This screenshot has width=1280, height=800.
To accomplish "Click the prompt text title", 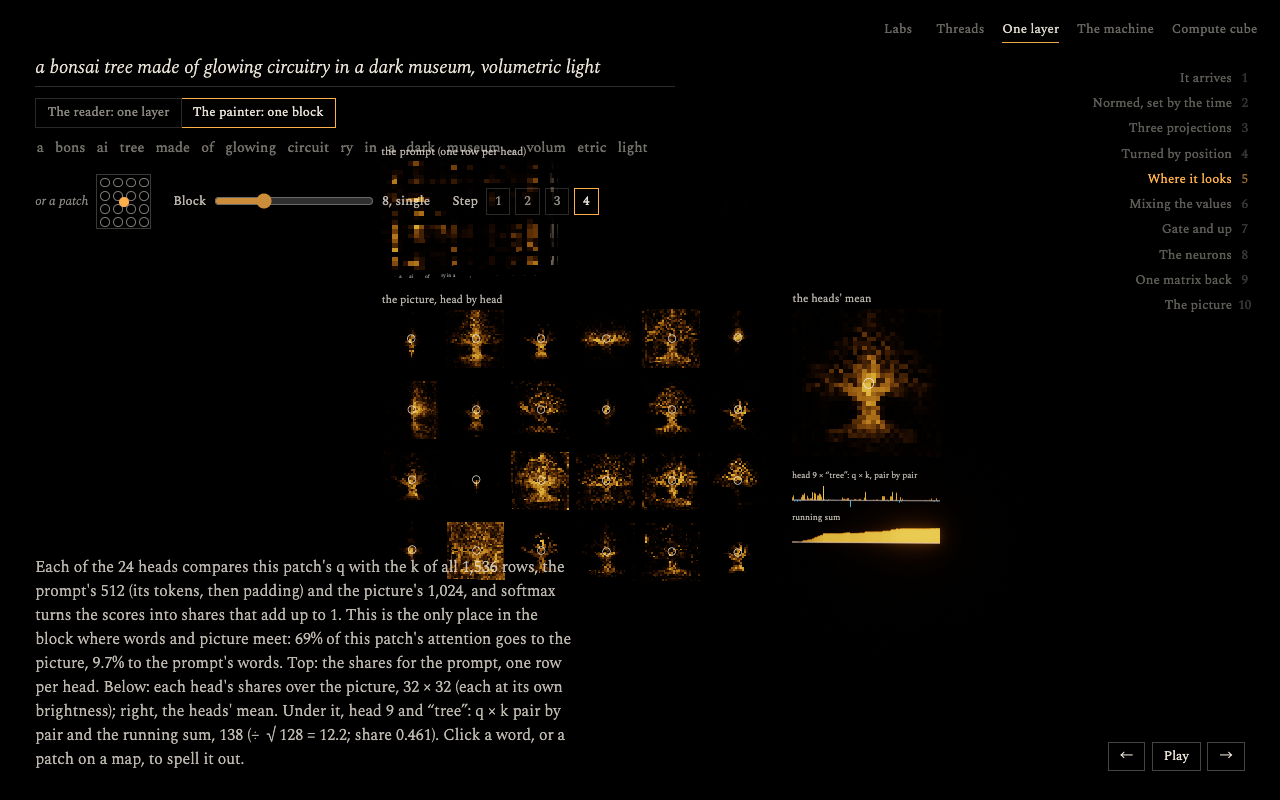I will 318,67.
